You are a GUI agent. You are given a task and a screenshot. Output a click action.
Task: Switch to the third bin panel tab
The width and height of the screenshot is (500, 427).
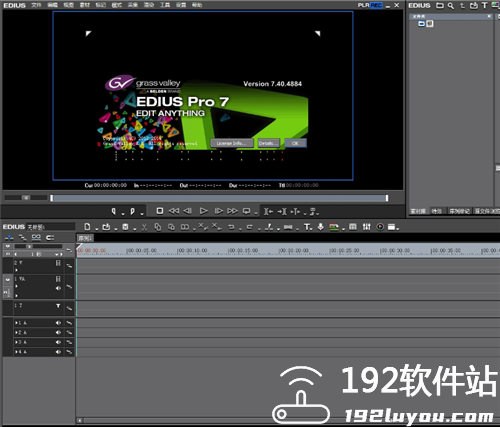459,211
